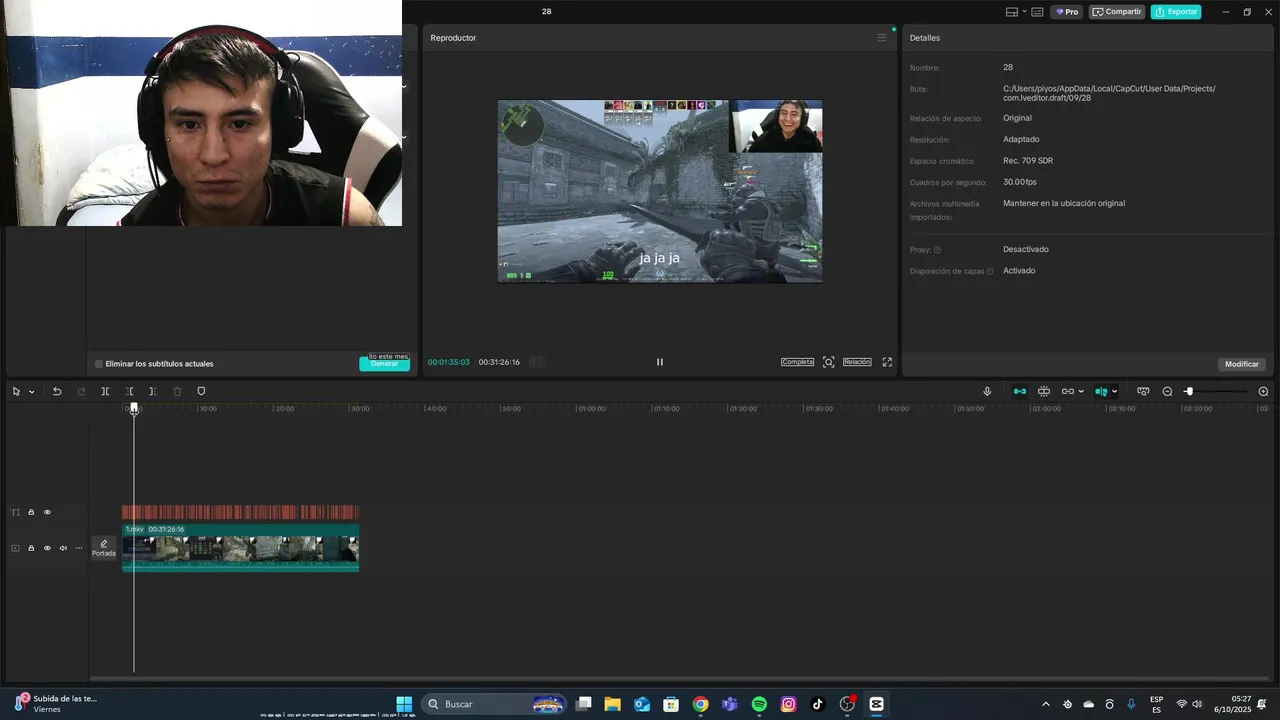Screen dimensions: 1280x720
Task: Delete the selected clip with trash icon
Action: click(x=177, y=391)
